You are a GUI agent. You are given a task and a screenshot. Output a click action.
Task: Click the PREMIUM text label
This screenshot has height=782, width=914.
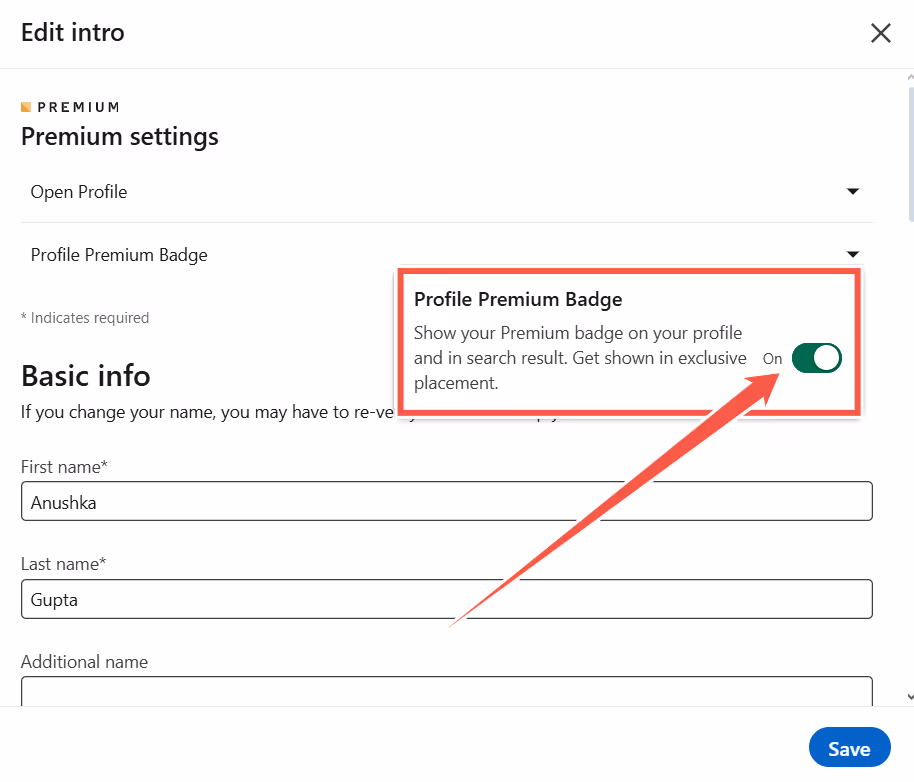77,106
